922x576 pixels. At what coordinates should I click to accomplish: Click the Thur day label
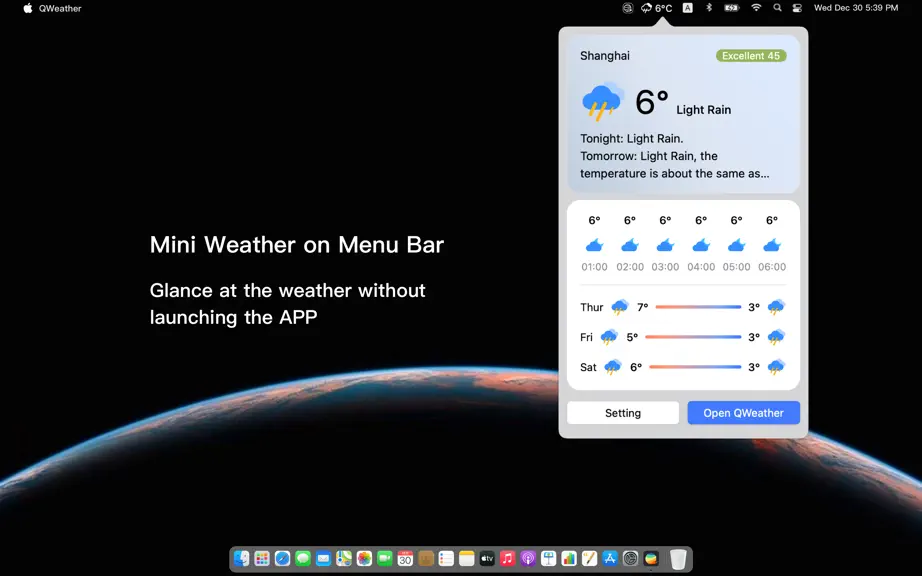(x=592, y=307)
